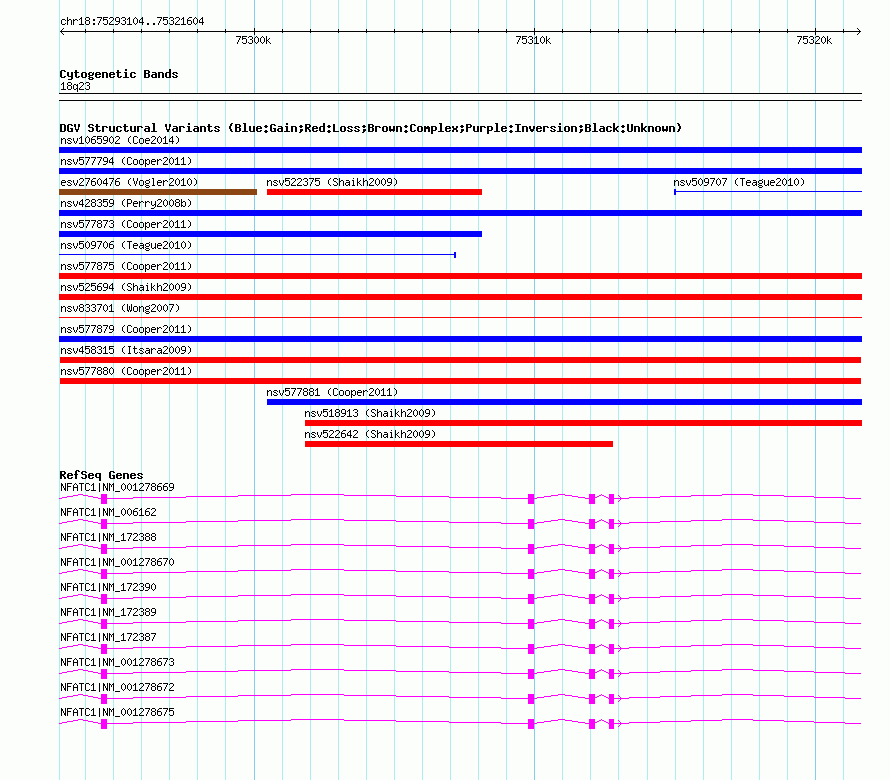Click the left arrow at ruler start
The width and height of the screenshot is (890, 780).
click(x=62, y=31)
